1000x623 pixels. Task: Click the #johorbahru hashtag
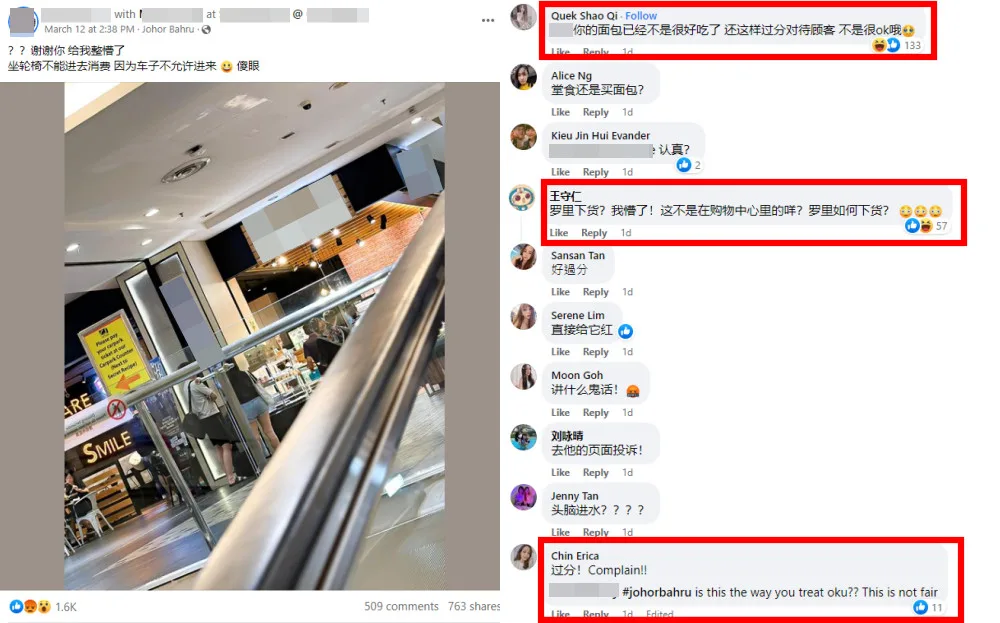click(x=657, y=592)
